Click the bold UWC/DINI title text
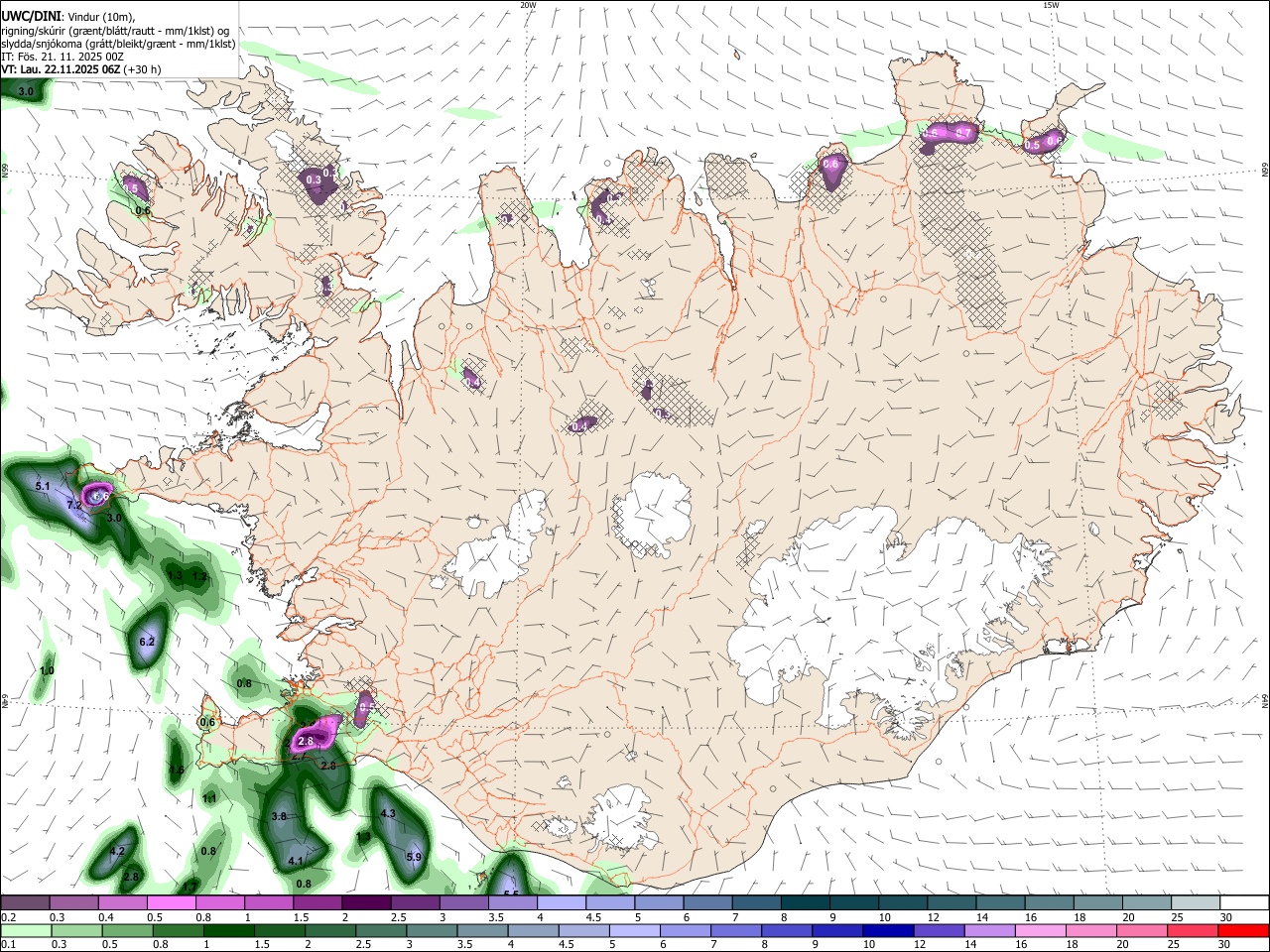This screenshot has width=1270, height=952. (x=31, y=16)
